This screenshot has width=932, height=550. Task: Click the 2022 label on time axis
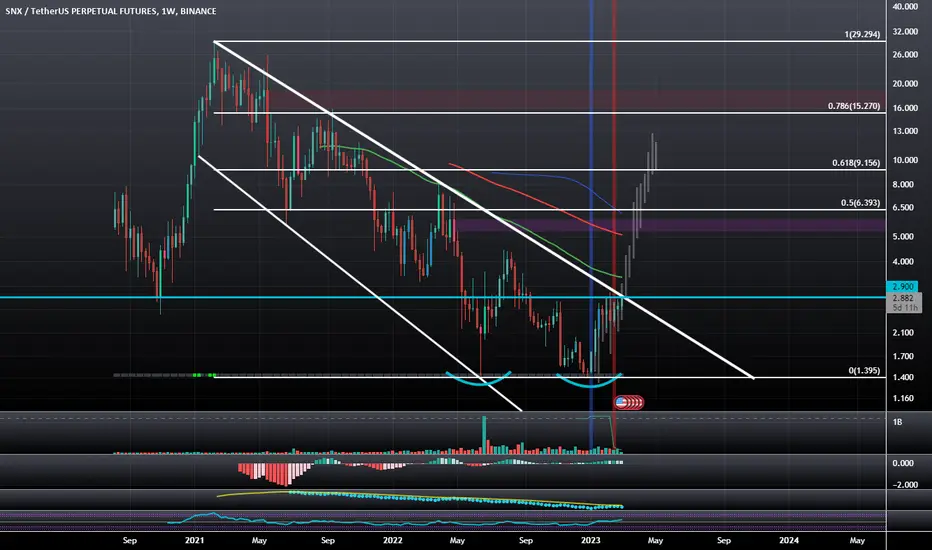(x=392, y=540)
